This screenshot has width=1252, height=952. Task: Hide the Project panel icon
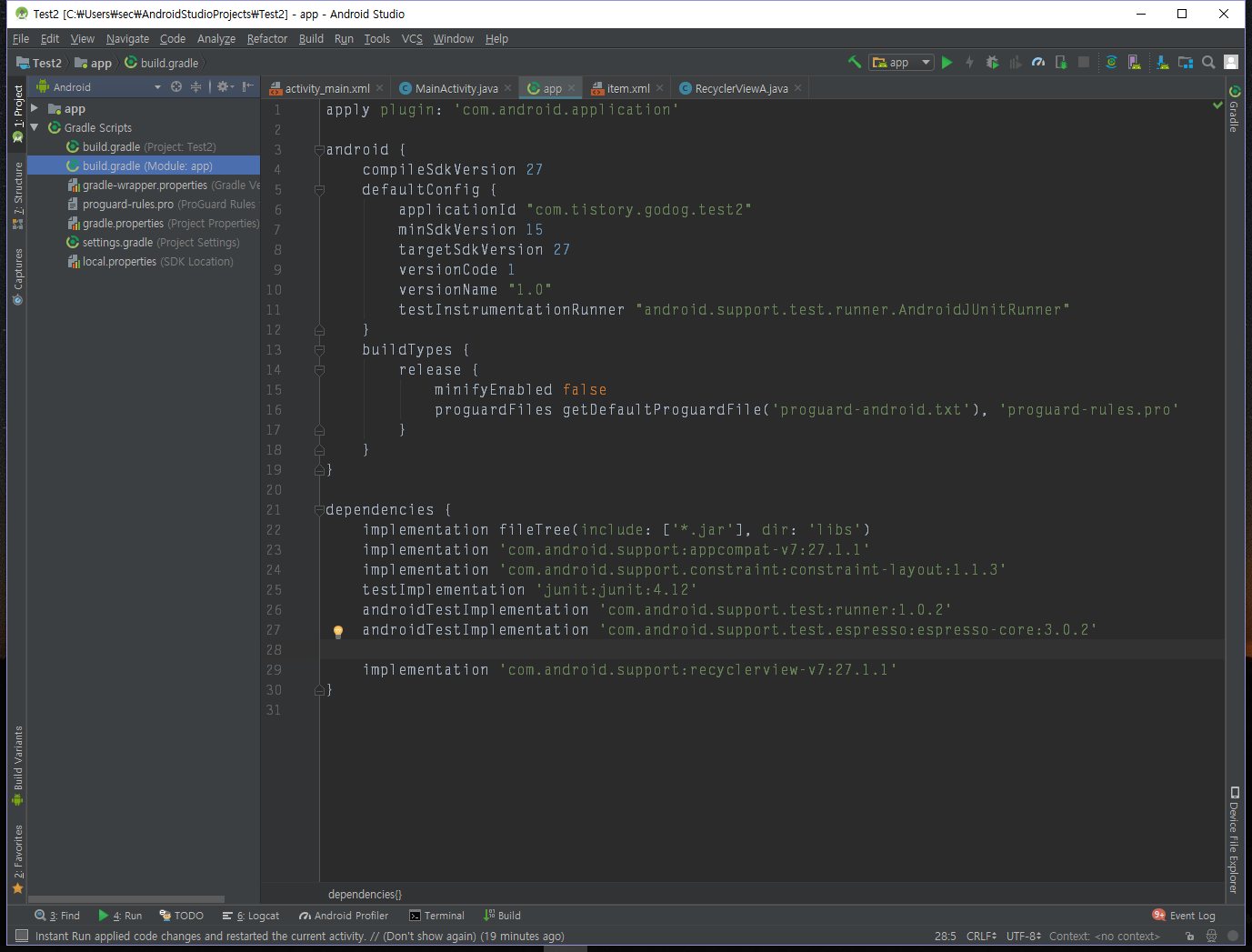pos(247,86)
